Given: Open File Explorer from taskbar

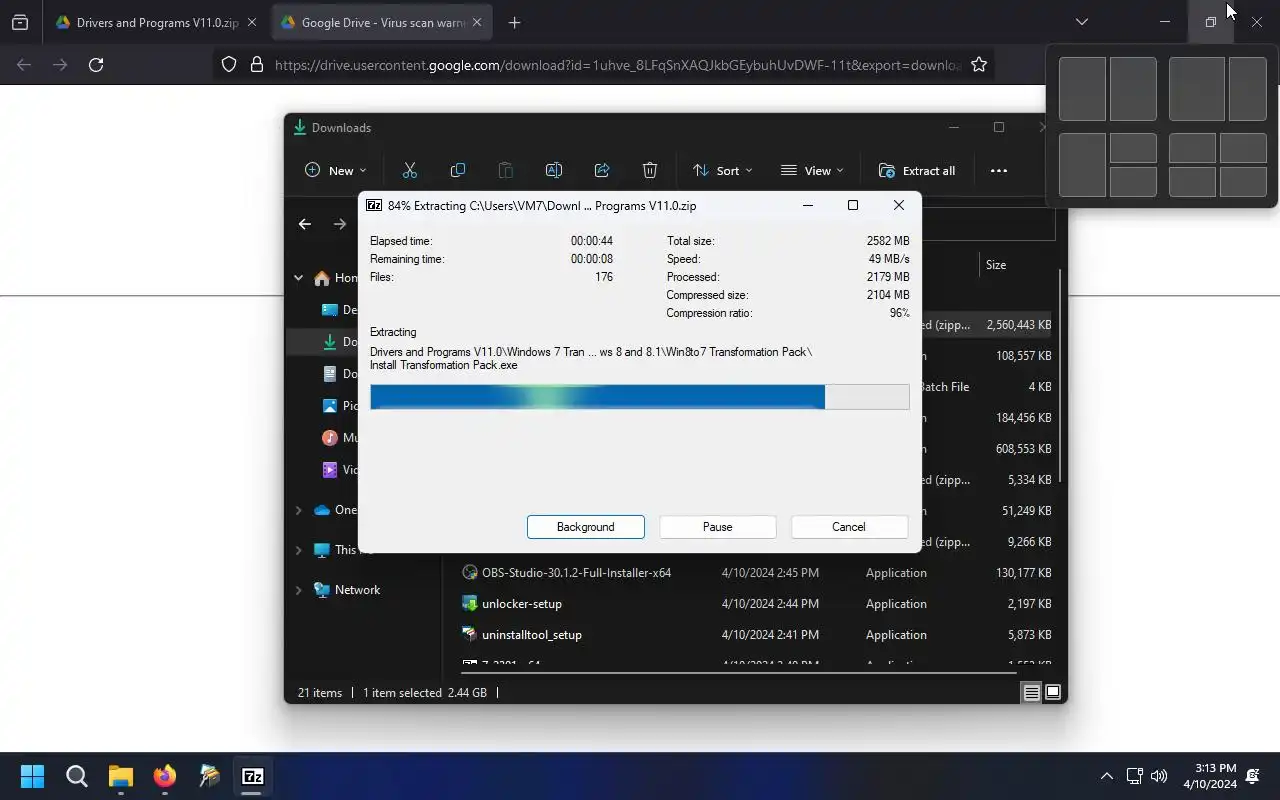Looking at the screenshot, I should pos(121,776).
